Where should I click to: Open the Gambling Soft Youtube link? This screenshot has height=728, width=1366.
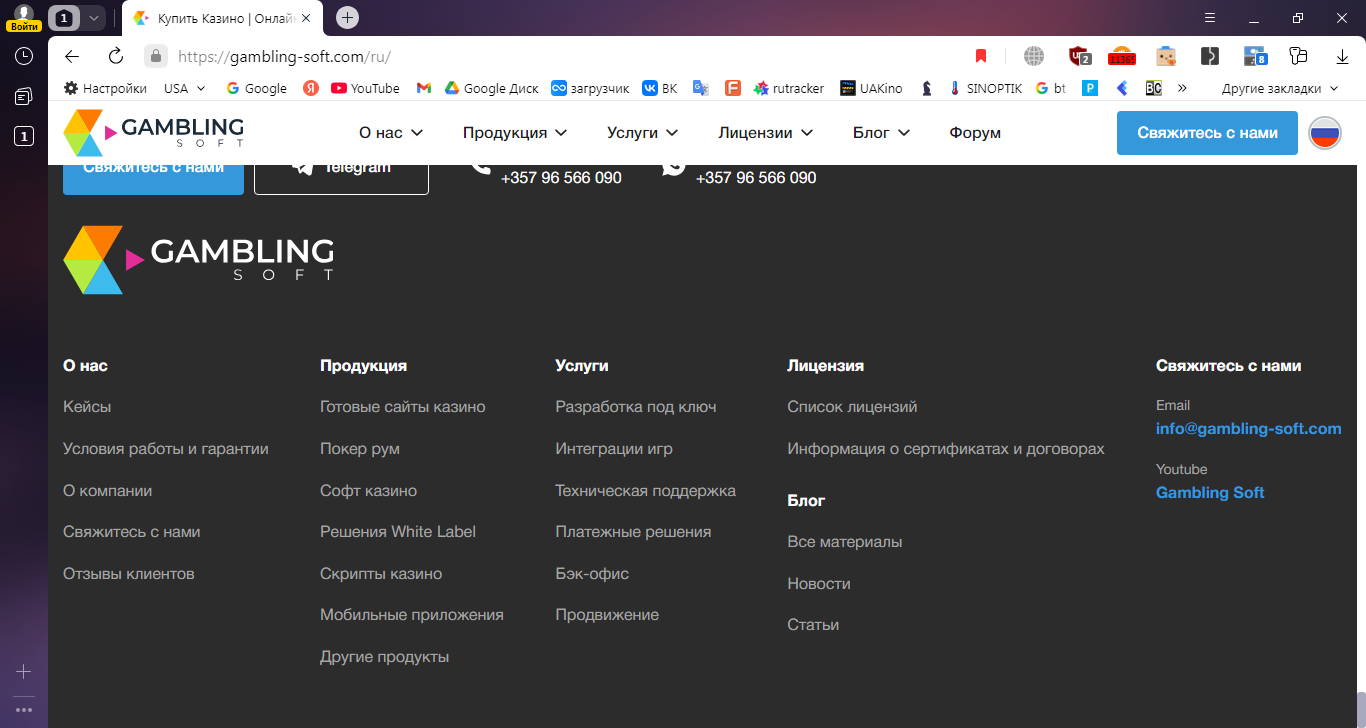[x=1210, y=493]
